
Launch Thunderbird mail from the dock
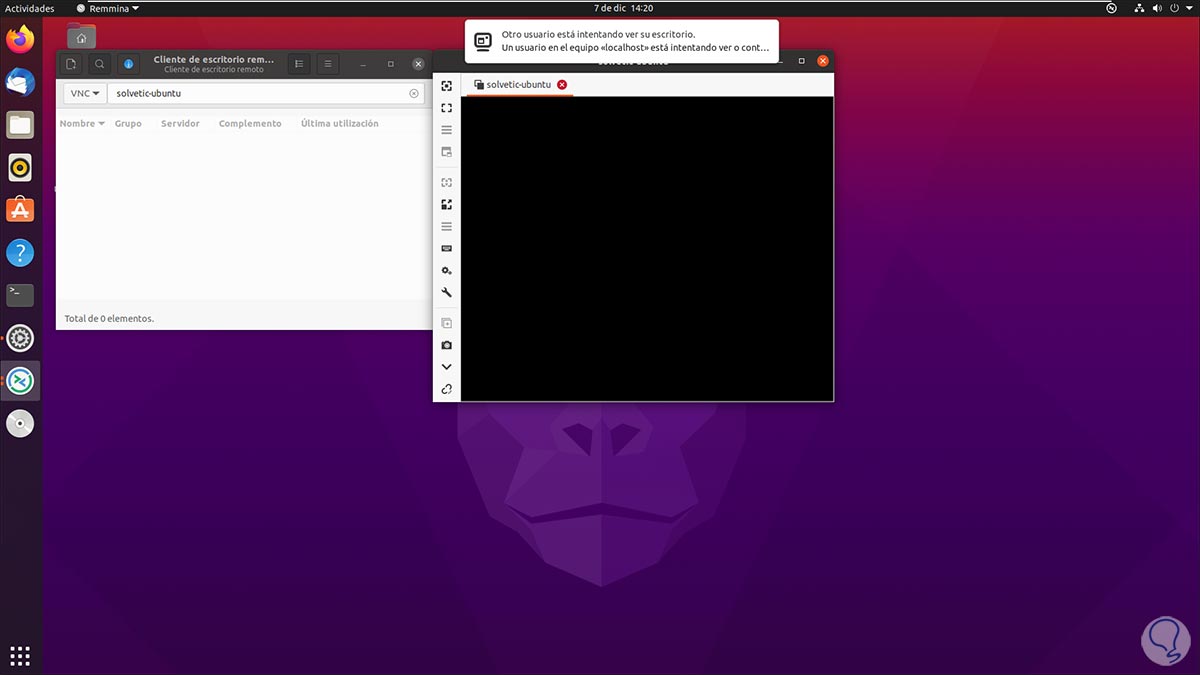pos(20,83)
